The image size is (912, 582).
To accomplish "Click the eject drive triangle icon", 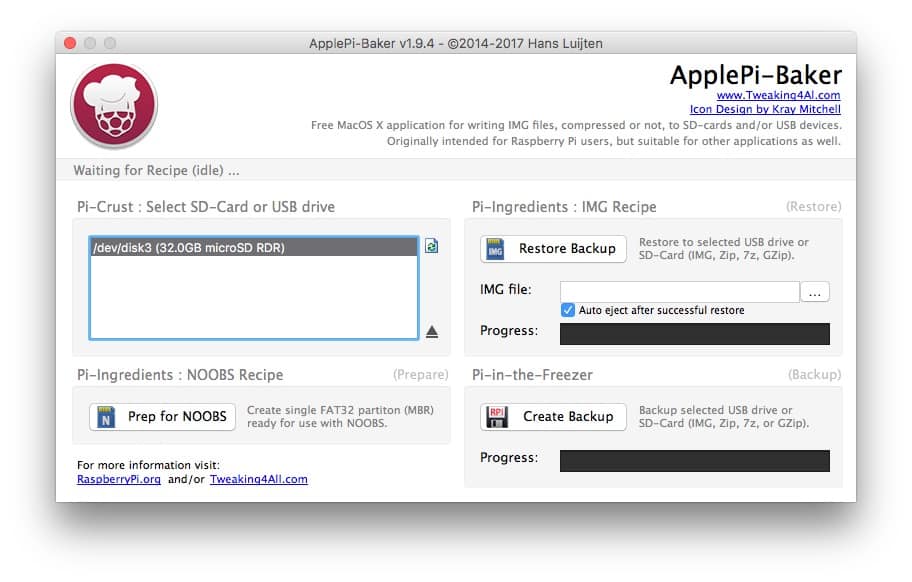I will pyautogui.click(x=432, y=332).
